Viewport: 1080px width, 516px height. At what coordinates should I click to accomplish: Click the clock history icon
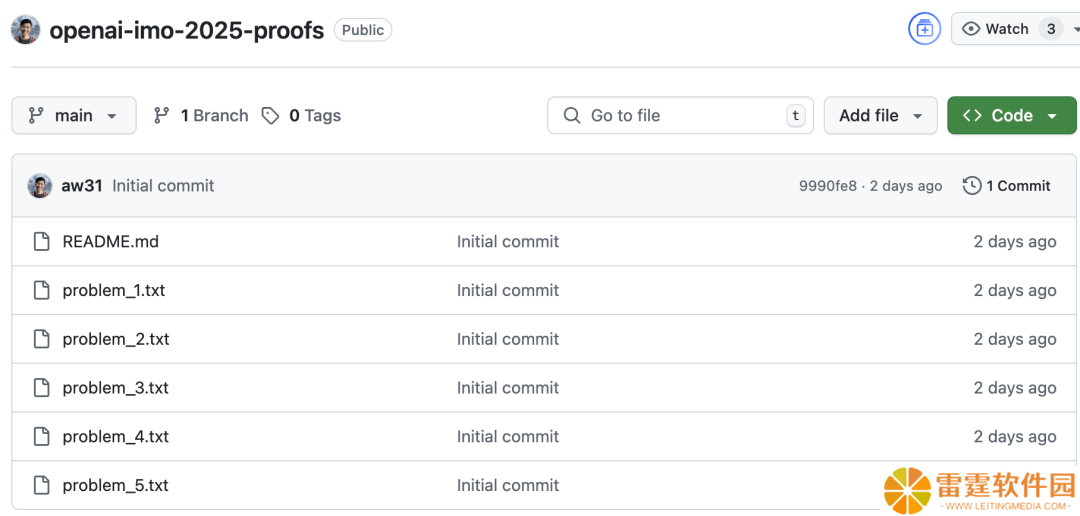(972, 186)
